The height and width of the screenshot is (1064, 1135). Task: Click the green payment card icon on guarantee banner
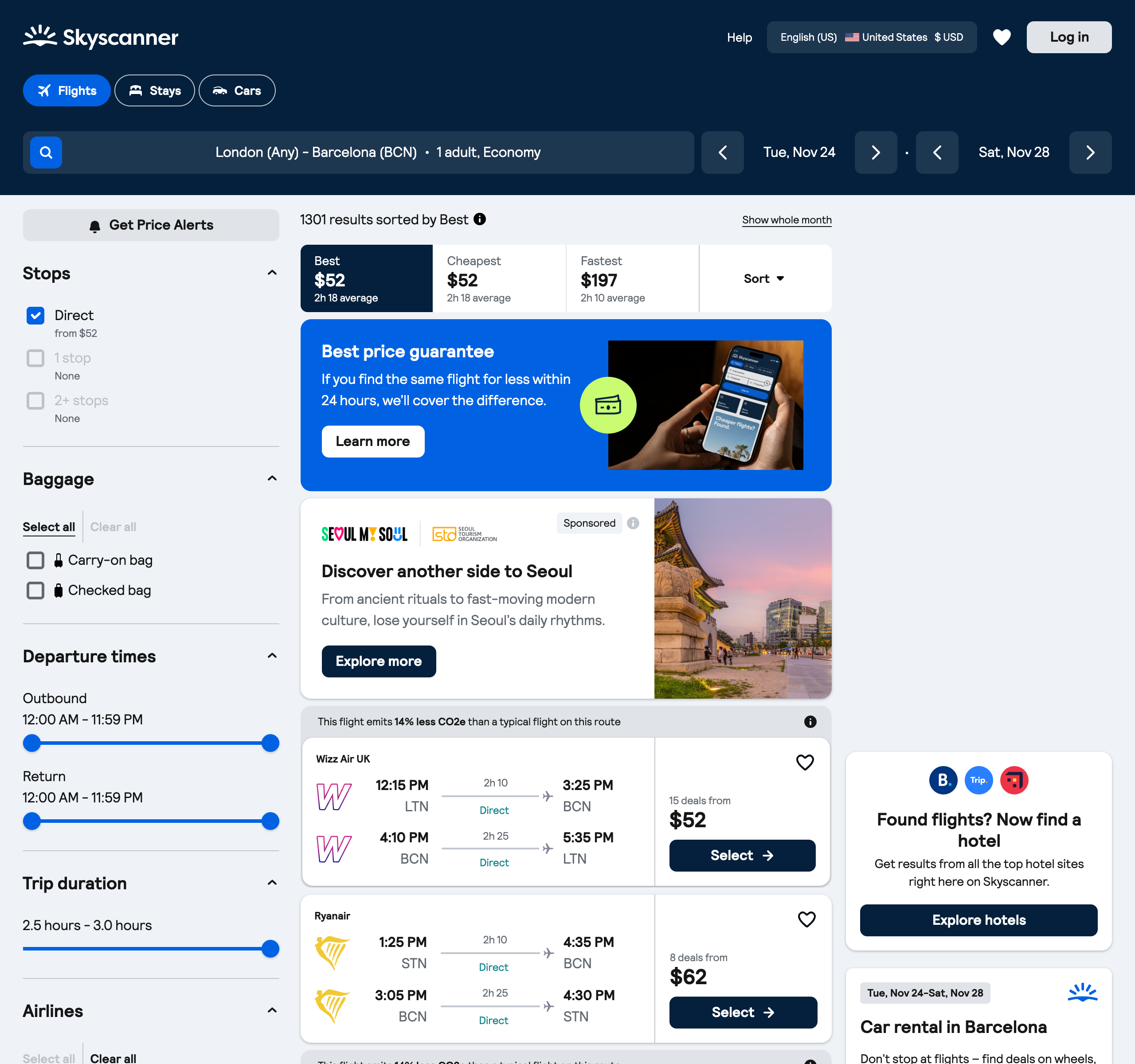coord(608,405)
